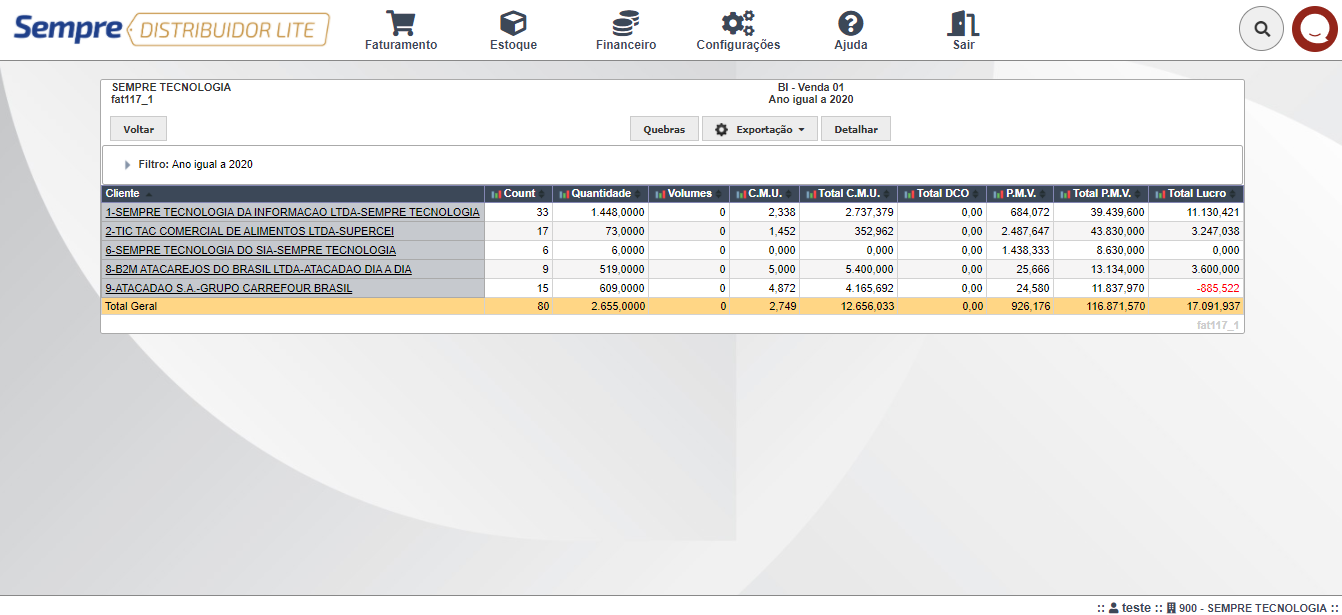
Task: Click the sort arrows in the Total P.M.V. header
Action: point(1139,194)
